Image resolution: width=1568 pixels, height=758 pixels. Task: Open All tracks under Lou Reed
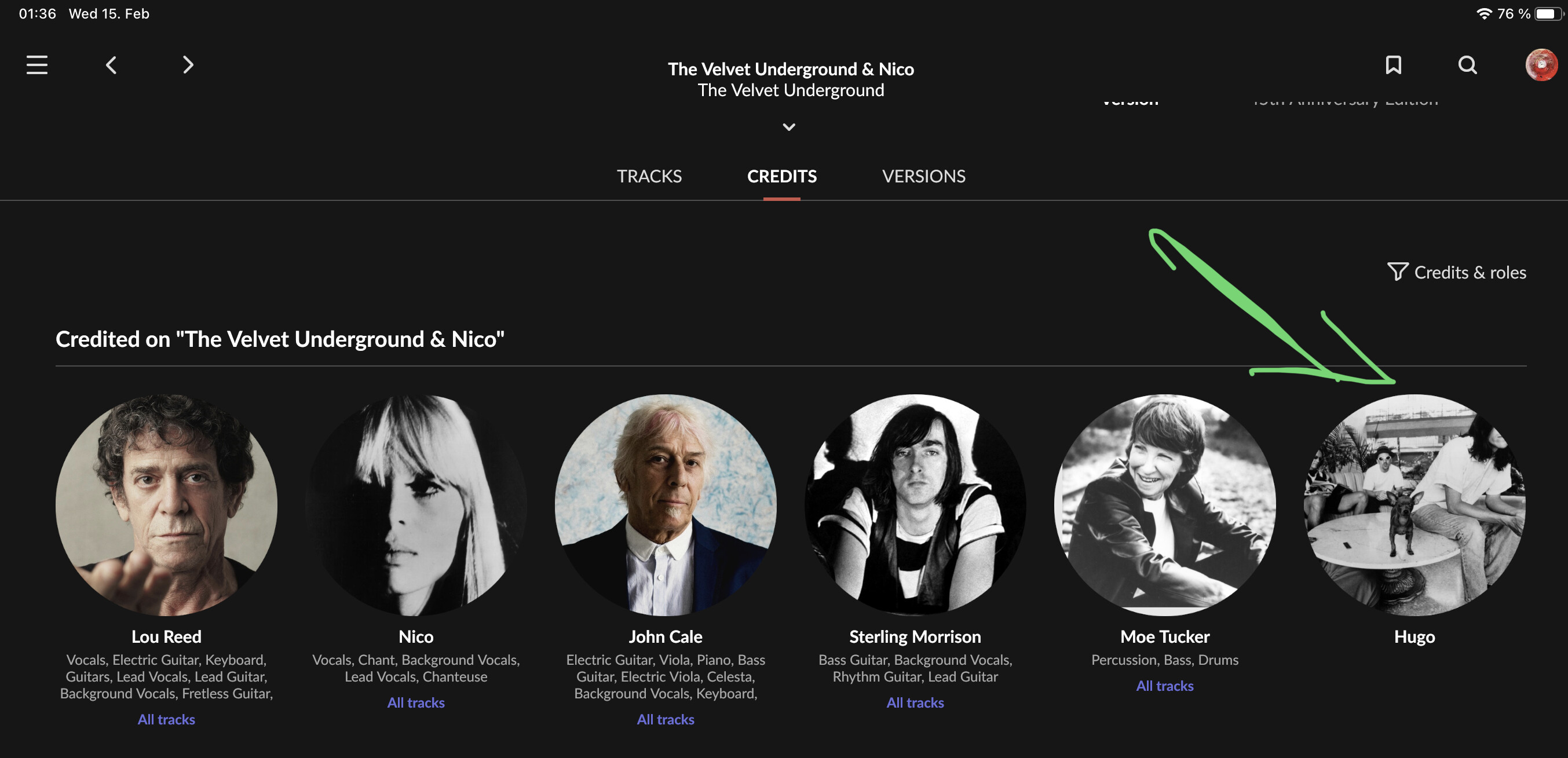166,719
